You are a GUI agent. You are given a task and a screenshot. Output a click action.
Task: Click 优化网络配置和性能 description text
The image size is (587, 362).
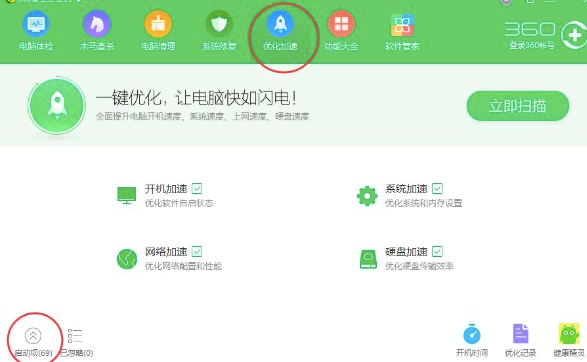click(183, 266)
